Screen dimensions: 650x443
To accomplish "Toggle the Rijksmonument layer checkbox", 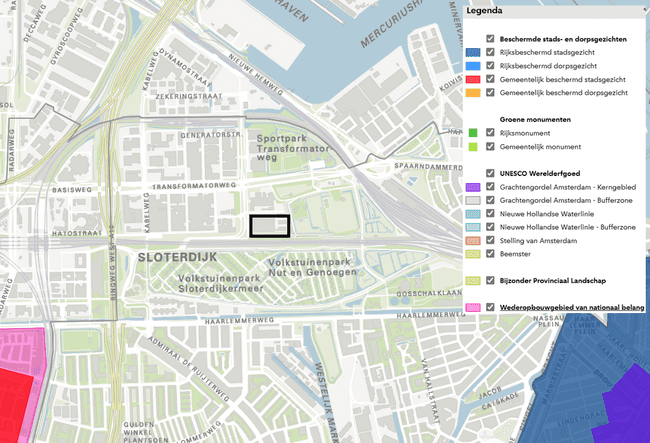I will coord(490,133).
